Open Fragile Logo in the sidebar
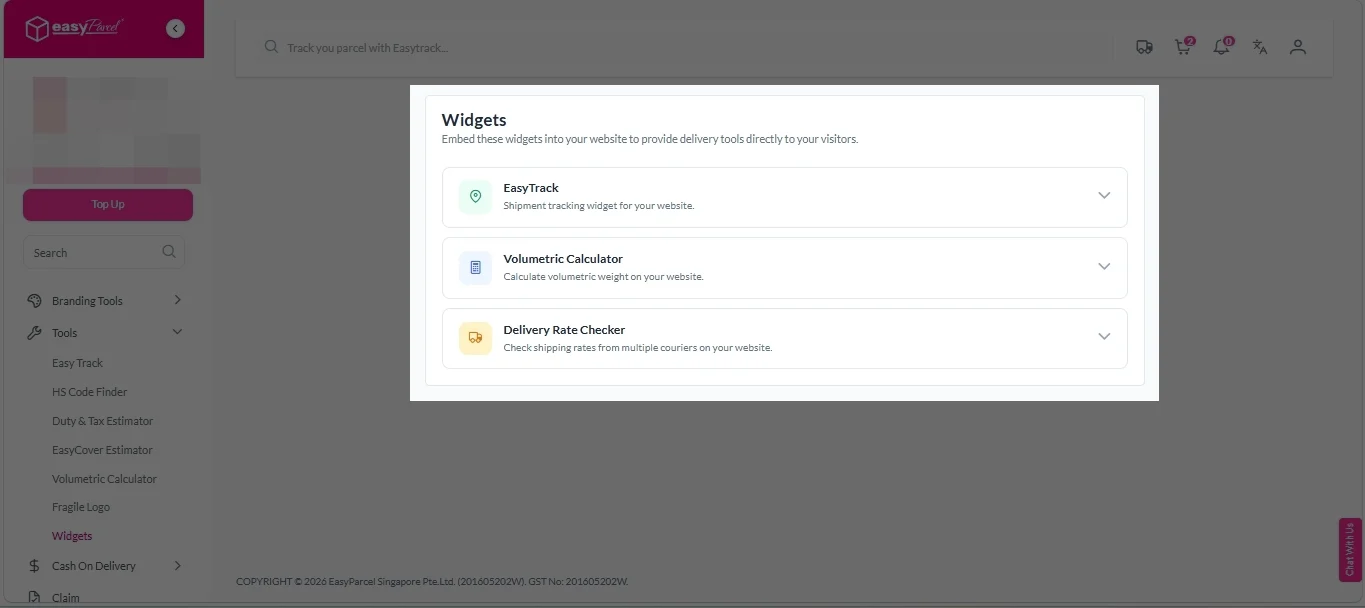 tap(81, 507)
